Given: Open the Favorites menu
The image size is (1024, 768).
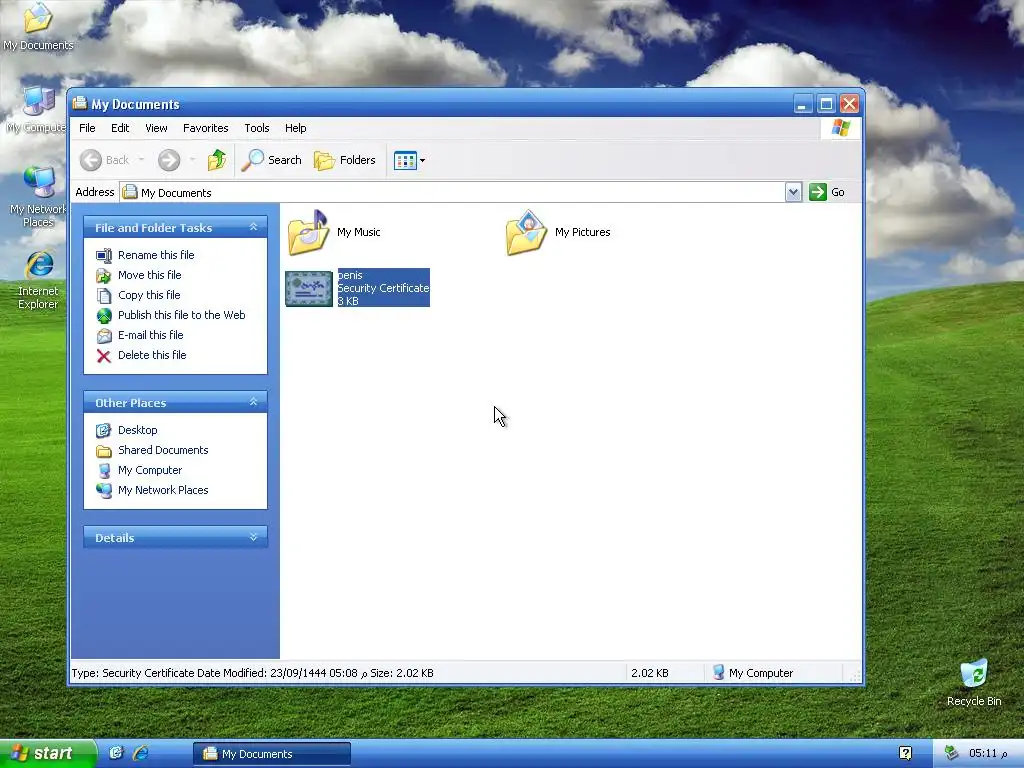Looking at the screenshot, I should point(206,128).
